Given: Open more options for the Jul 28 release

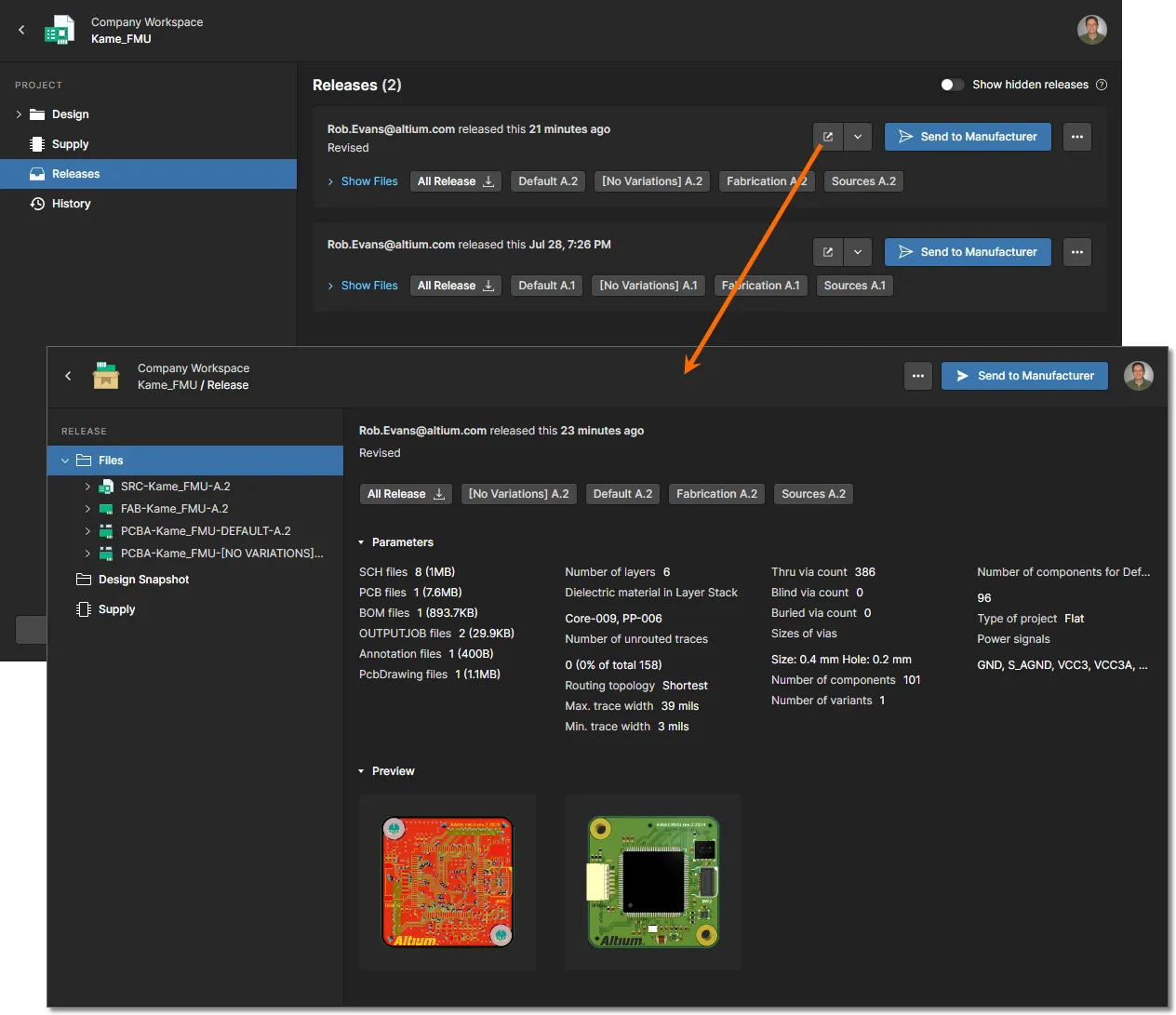Looking at the screenshot, I should pyautogui.click(x=1076, y=252).
